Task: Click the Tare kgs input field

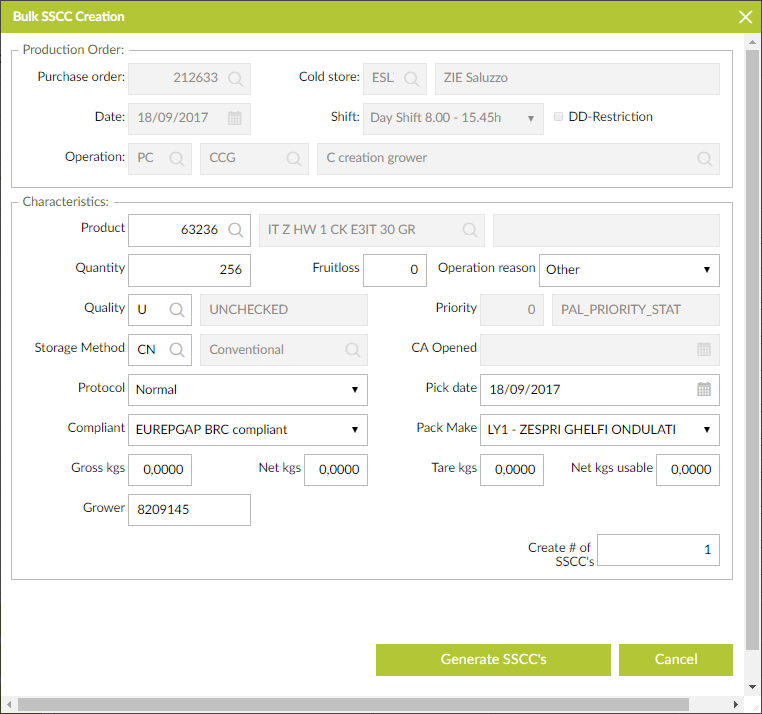Action: coord(512,470)
